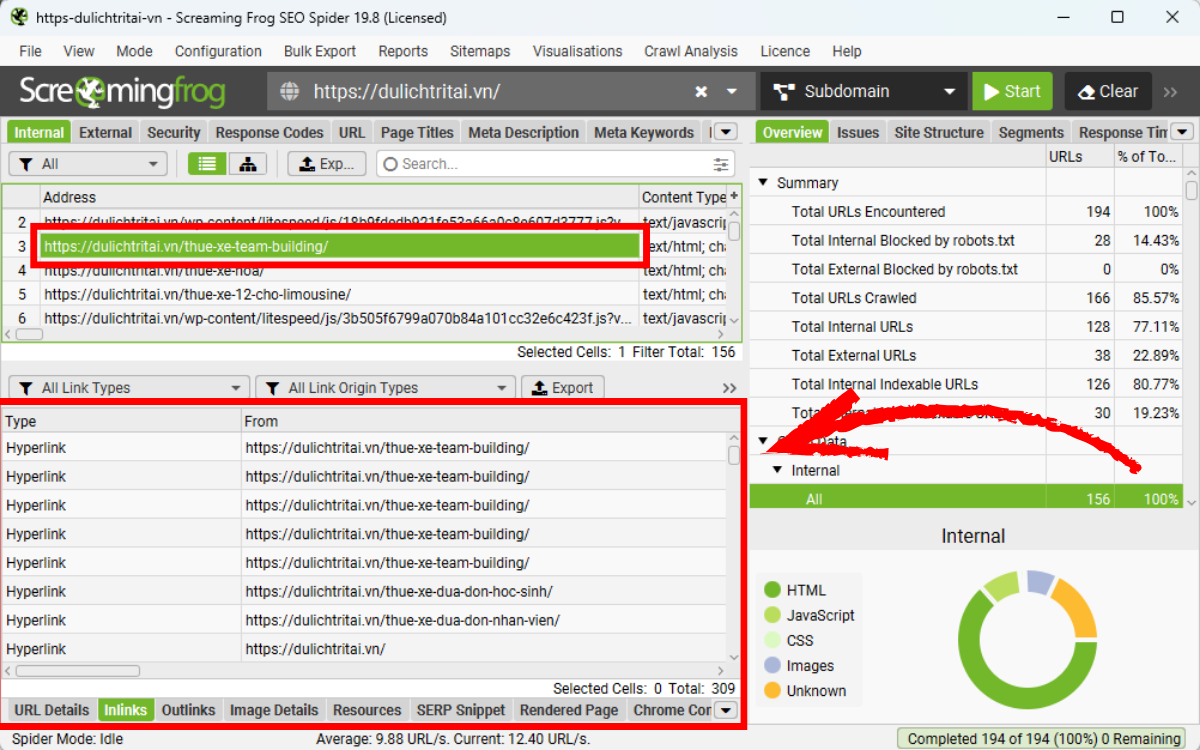The width and height of the screenshot is (1200, 750).
Task: Open the All filter dropdown
Action: (88, 164)
